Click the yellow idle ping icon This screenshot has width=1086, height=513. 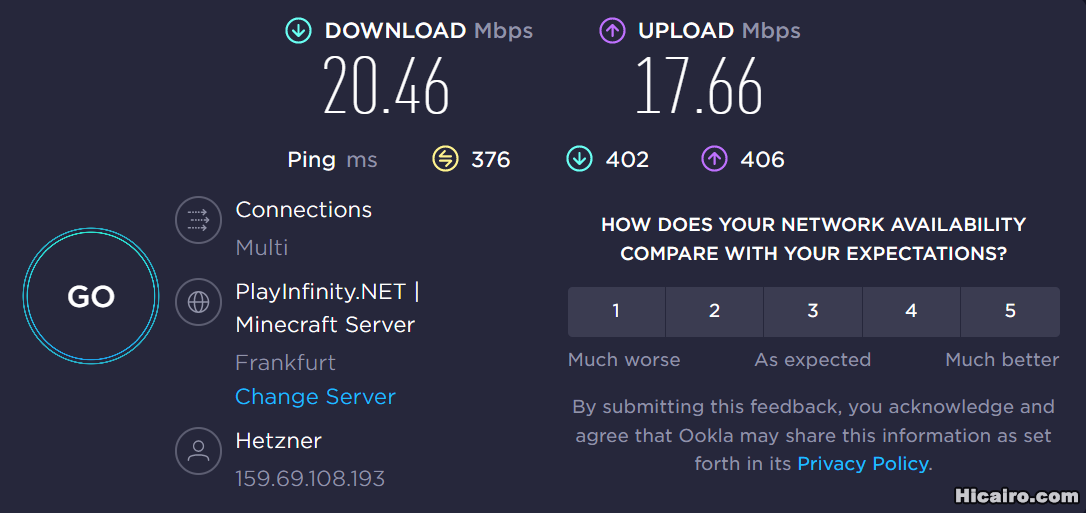[445, 159]
